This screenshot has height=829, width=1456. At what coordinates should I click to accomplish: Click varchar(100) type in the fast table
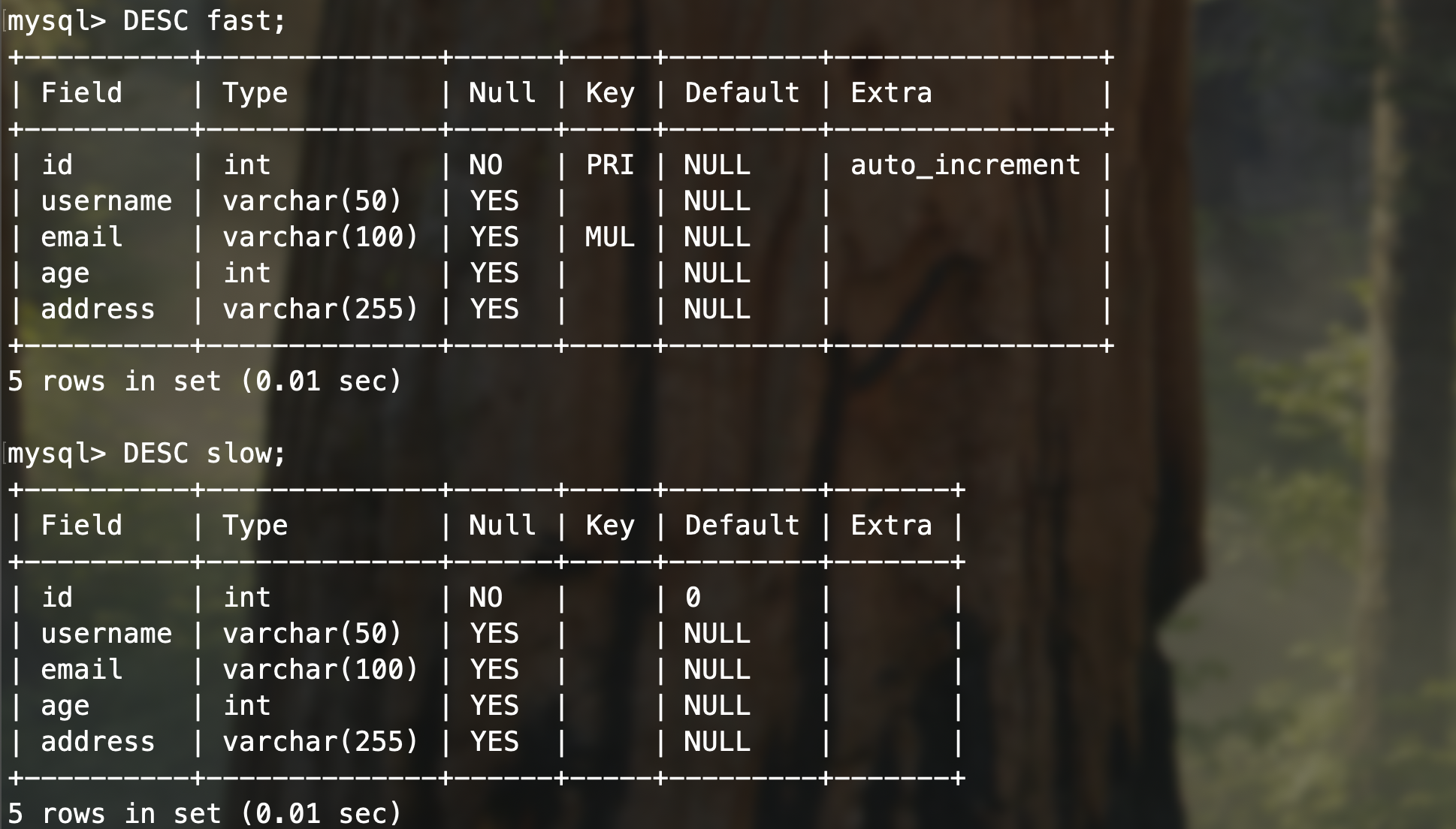coord(320,237)
